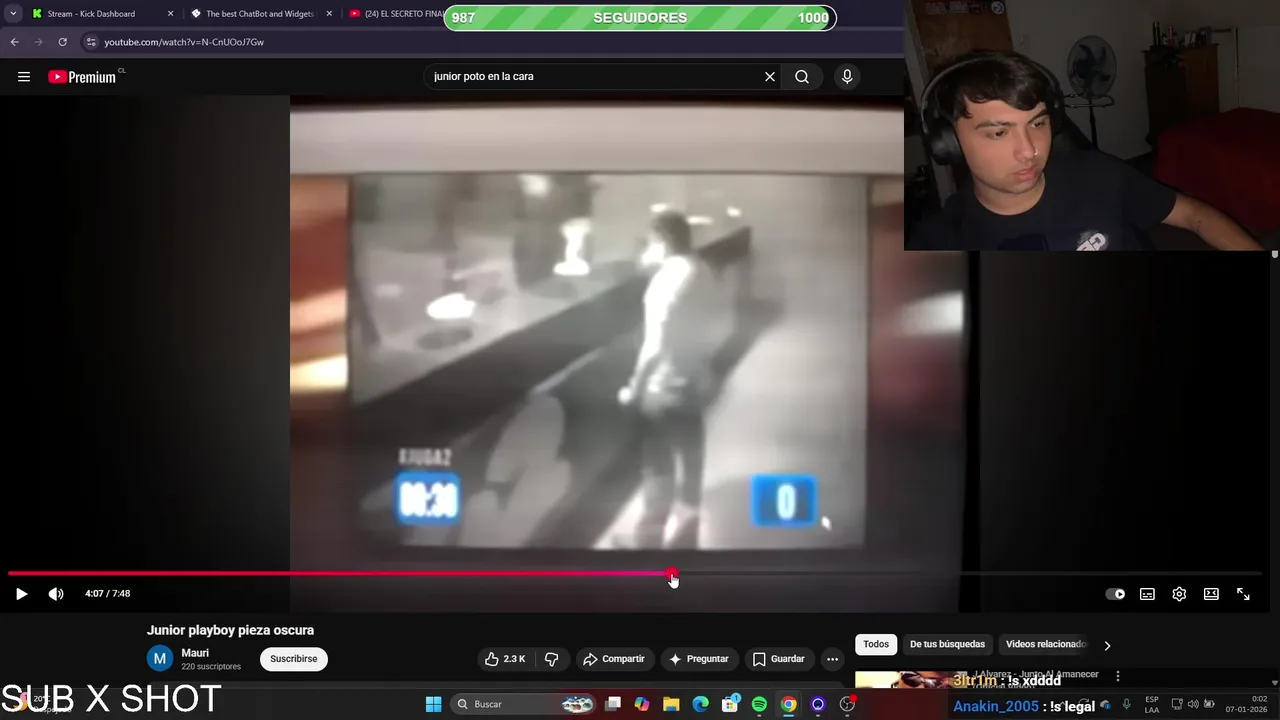Screen dimensions: 1280x720
Task: Save video with Guardar button
Action: 778,659
